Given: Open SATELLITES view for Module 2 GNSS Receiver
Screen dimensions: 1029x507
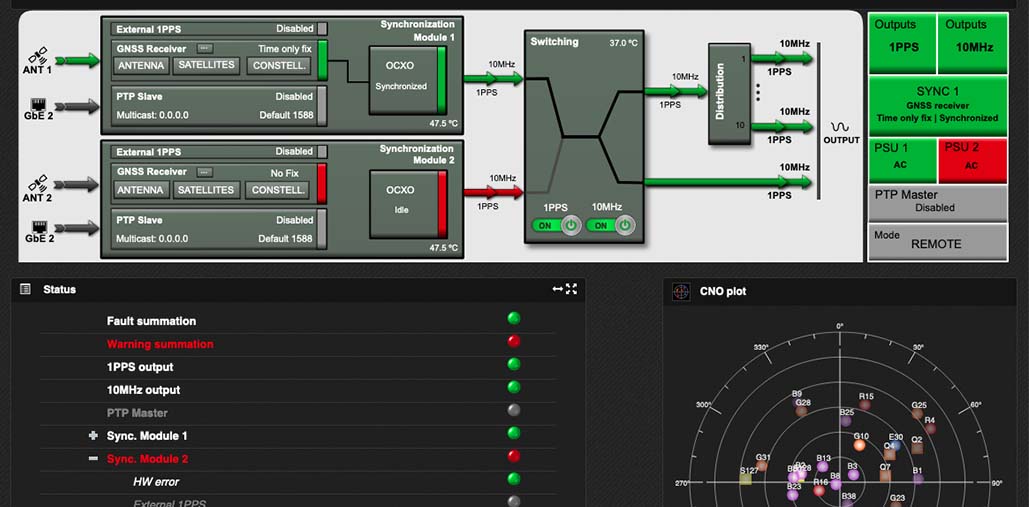Looking at the screenshot, I should (206, 190).
